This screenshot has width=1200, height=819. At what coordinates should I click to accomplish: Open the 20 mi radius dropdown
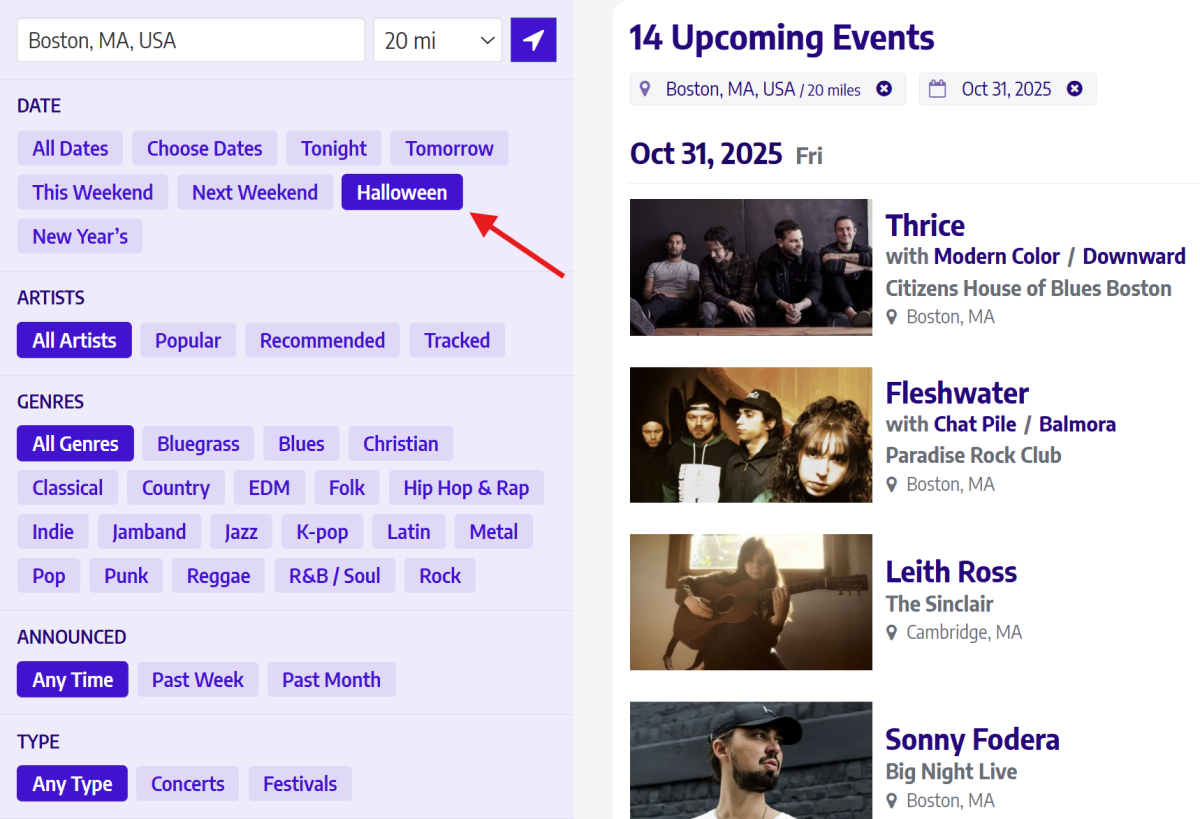pyautogui.click(x=440, y=40)
